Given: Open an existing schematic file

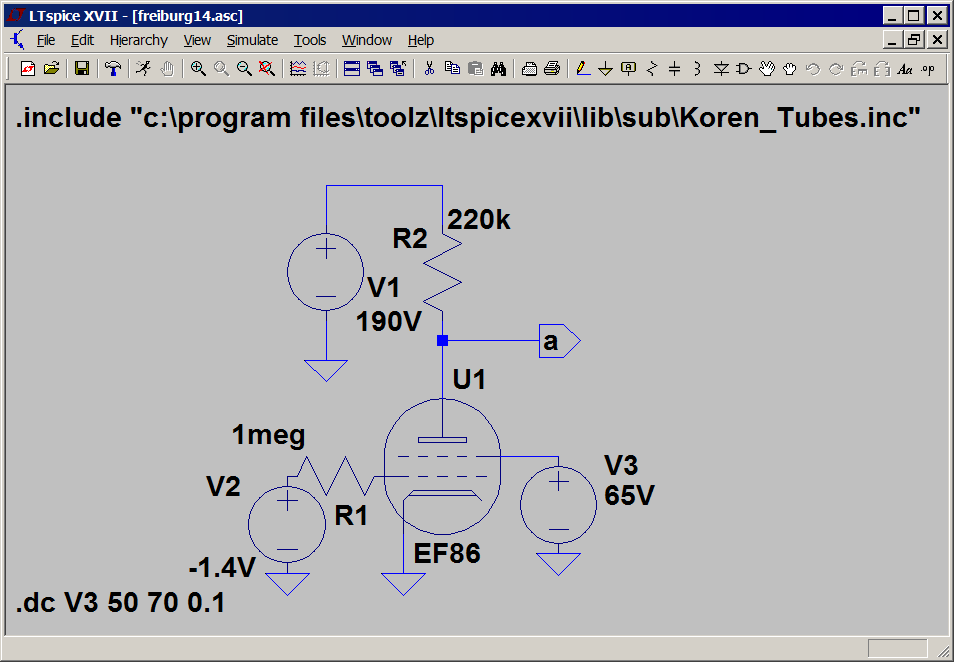Looking at the screenshot, I should (x=52, y=69).
